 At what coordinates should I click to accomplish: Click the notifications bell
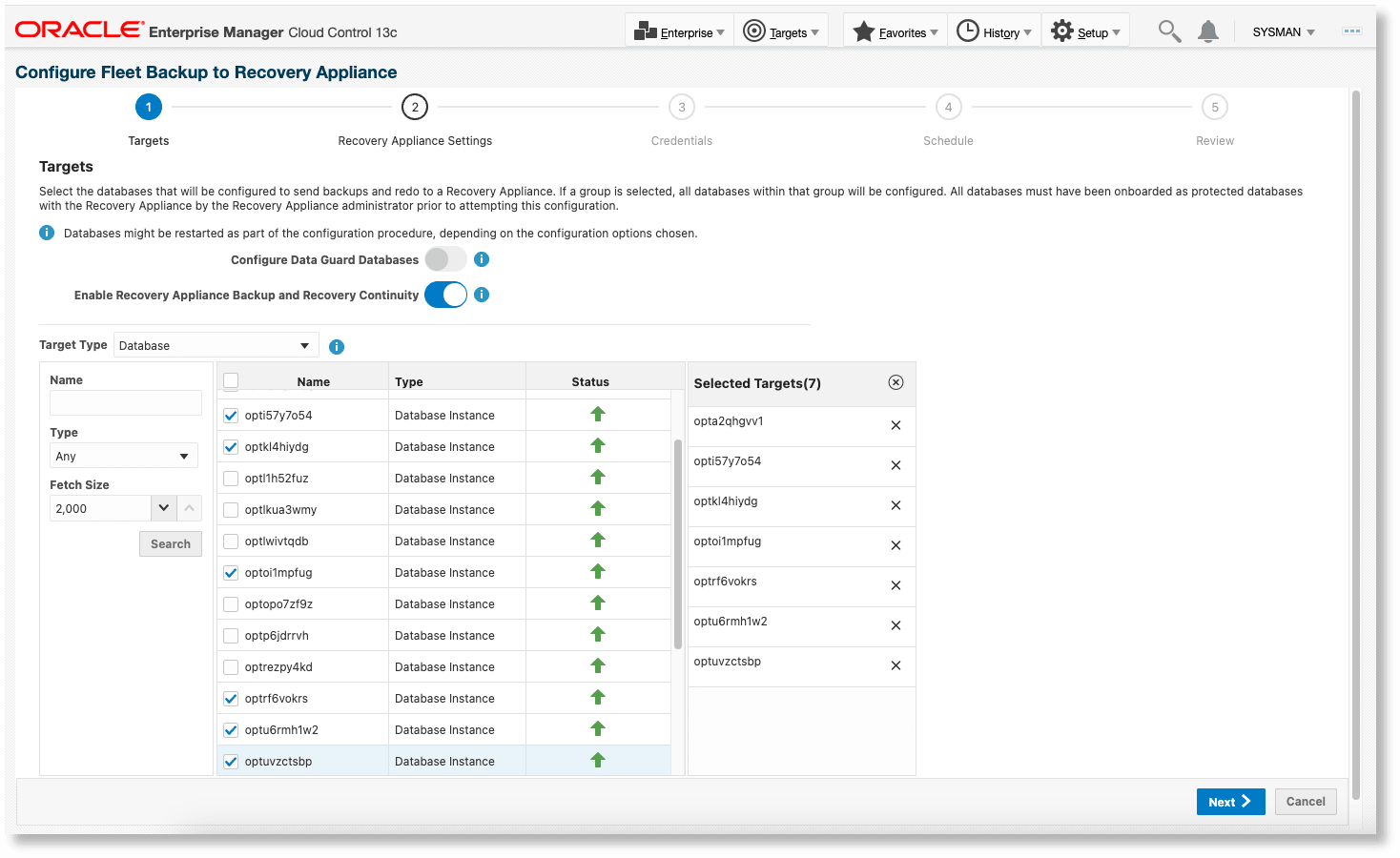[1207, 30]
